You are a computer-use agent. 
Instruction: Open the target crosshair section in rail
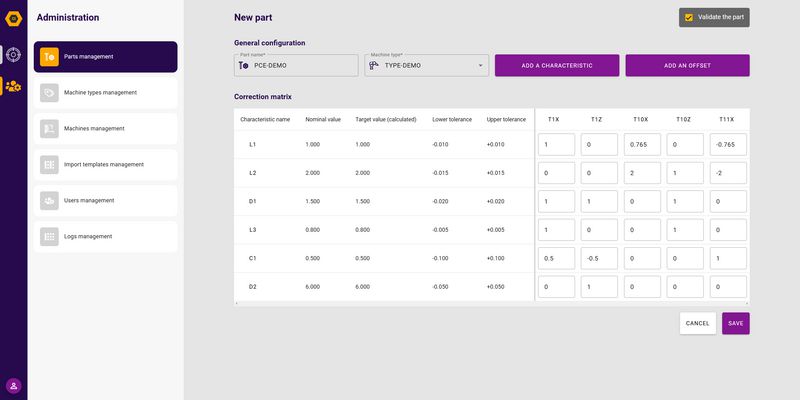(x=13, y=55)
